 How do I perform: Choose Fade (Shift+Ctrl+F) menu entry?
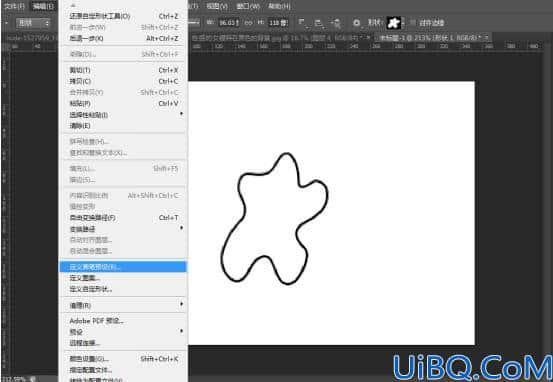coord(123,54)
